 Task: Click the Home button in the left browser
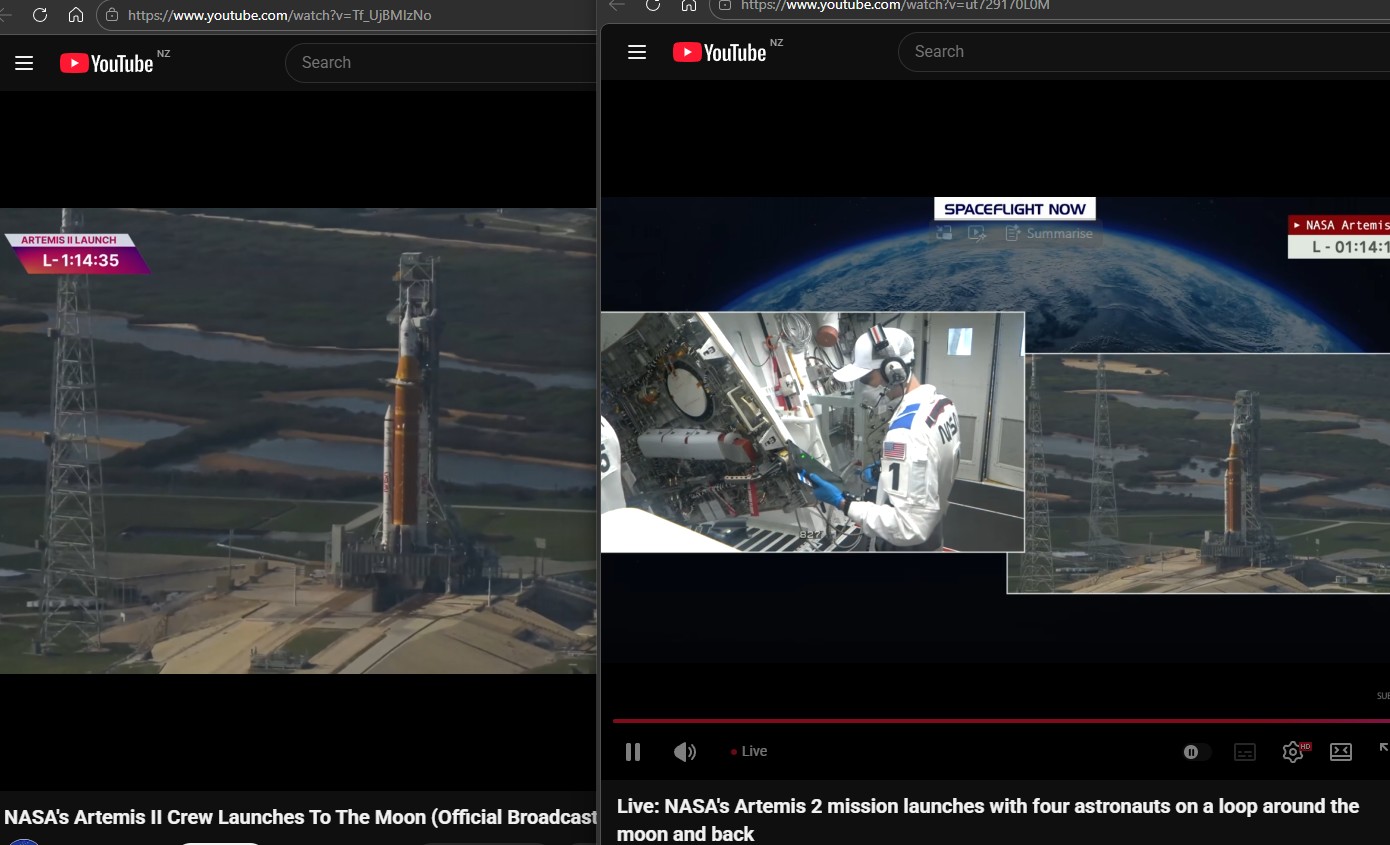click(x=76, y=15)
